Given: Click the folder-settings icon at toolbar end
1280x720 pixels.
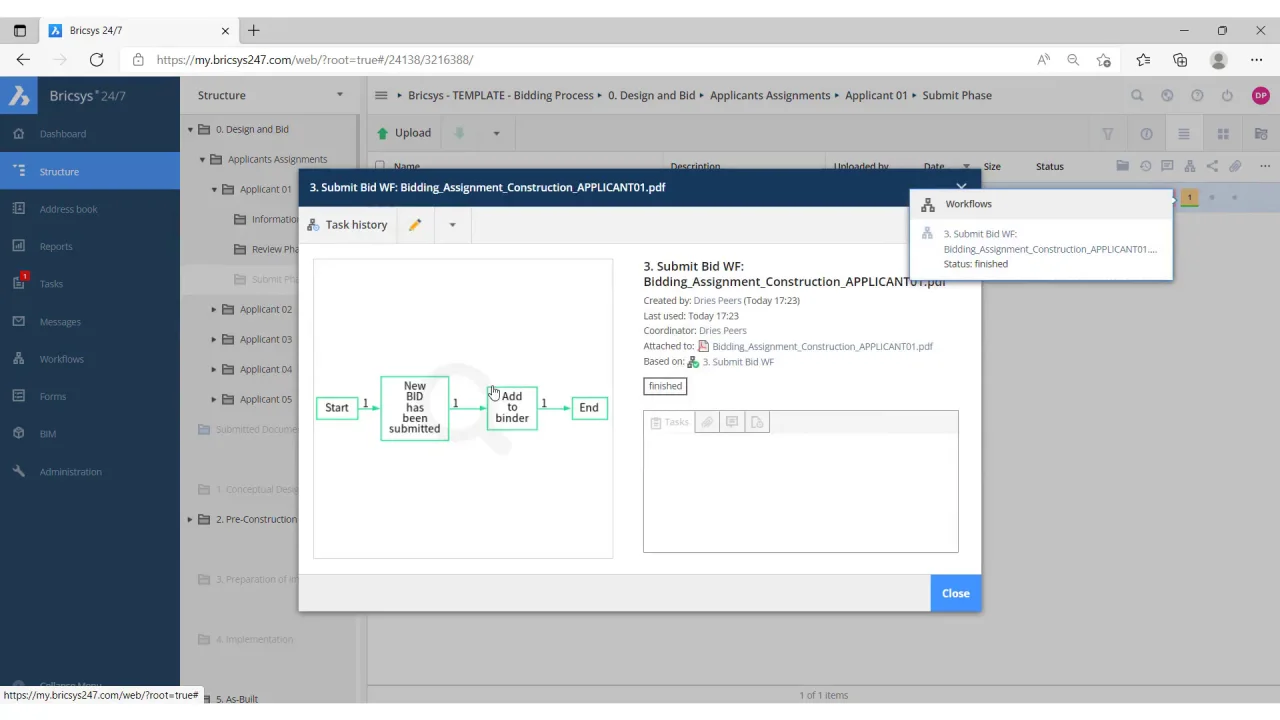Looking at the screenshot, I should tap(1261, 134).
